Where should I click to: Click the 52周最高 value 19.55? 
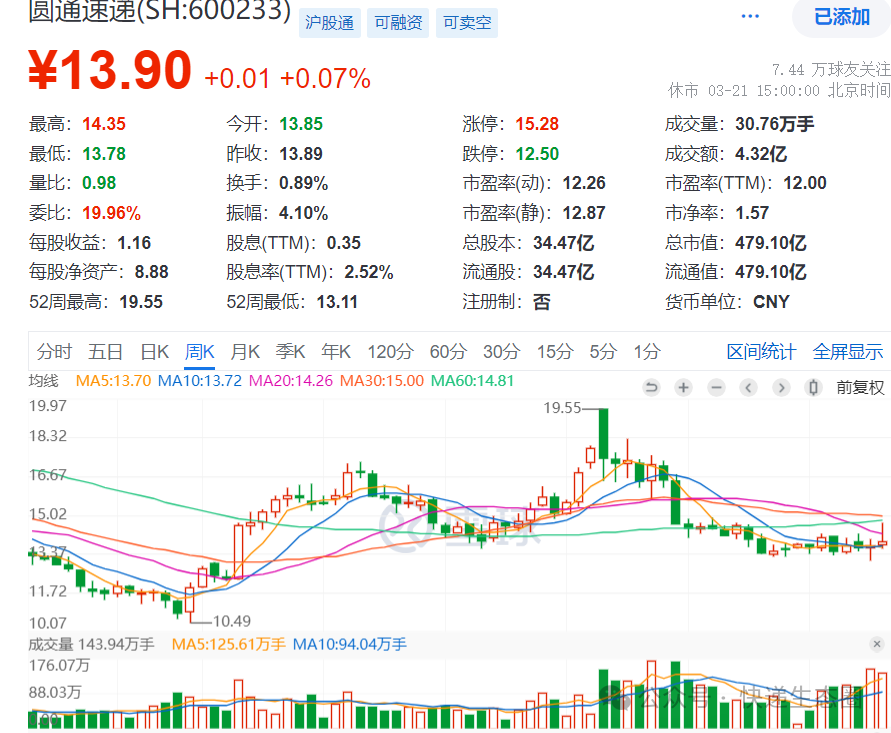pyautogui.click(x=141, y=302)
